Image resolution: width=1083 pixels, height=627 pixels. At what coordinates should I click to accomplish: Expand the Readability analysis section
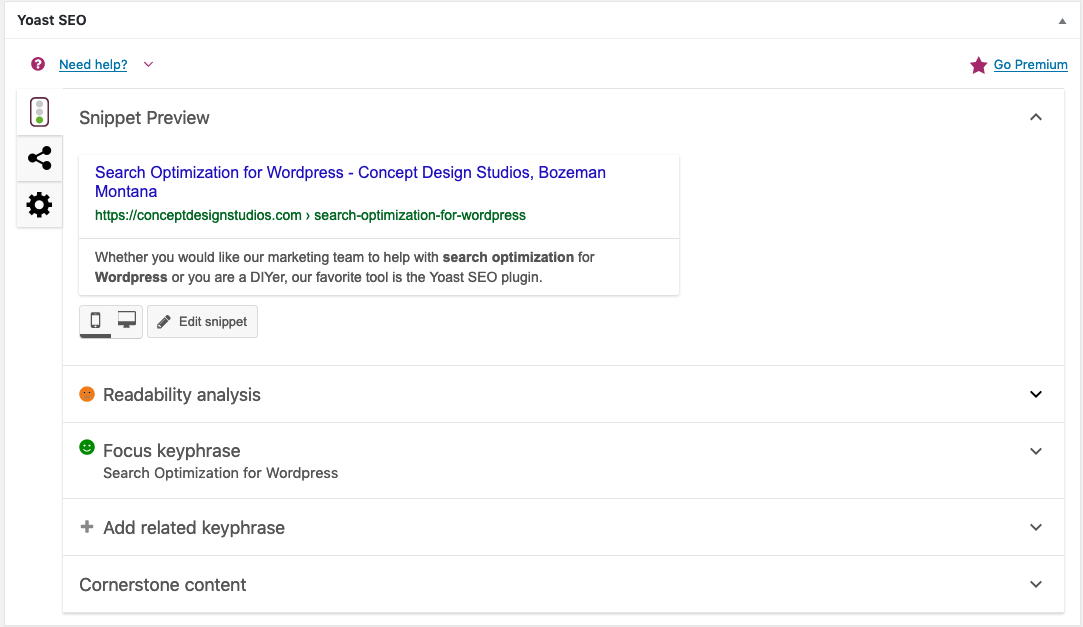(1036, 394)
